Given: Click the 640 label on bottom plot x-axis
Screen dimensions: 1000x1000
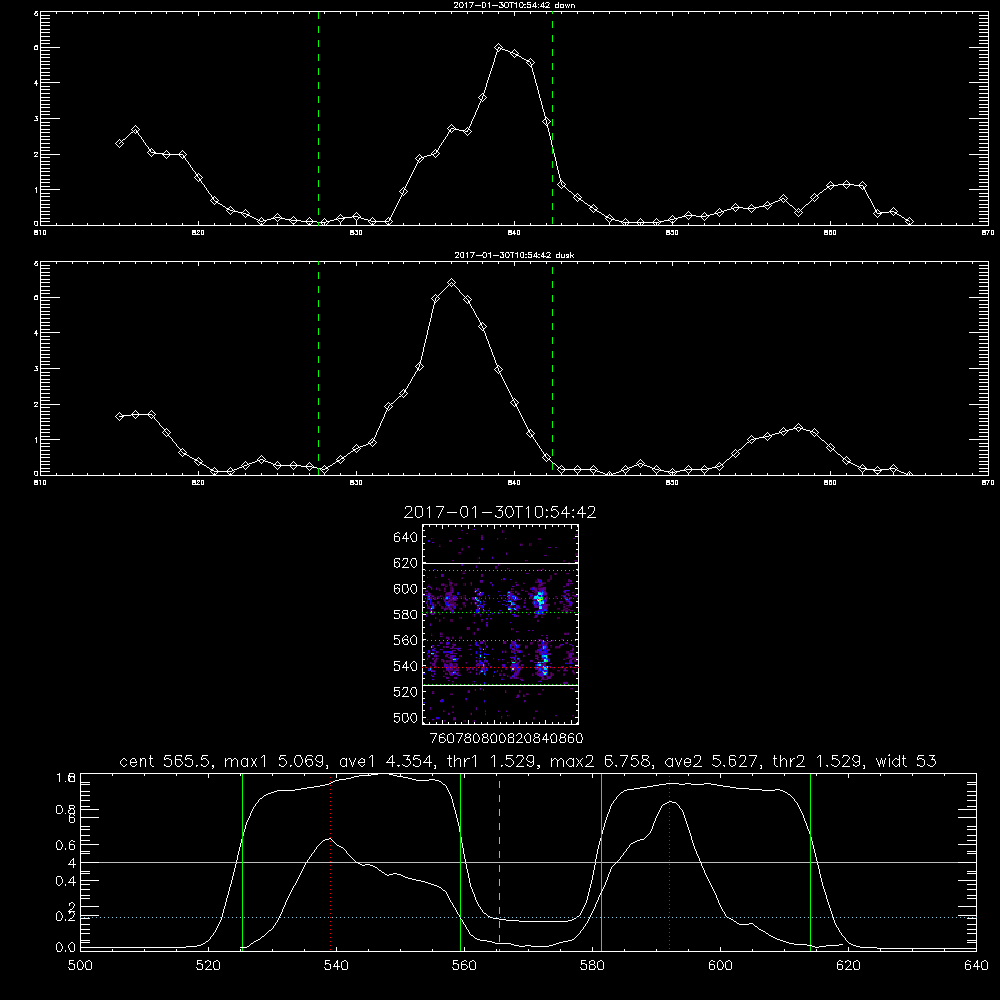Looking at the screenshot, I should point(976,966).
